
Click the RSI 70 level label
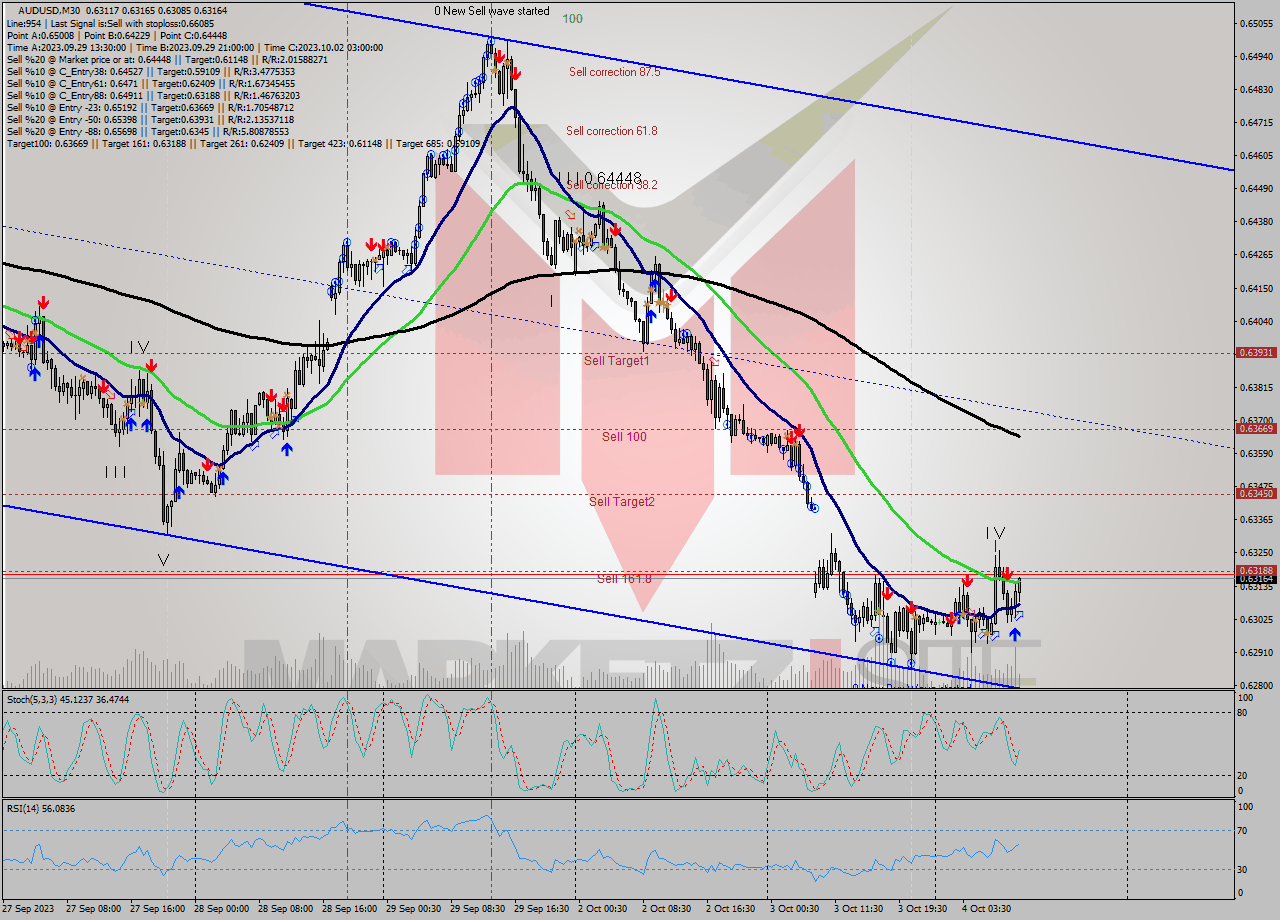click(x=1241, y=830)
